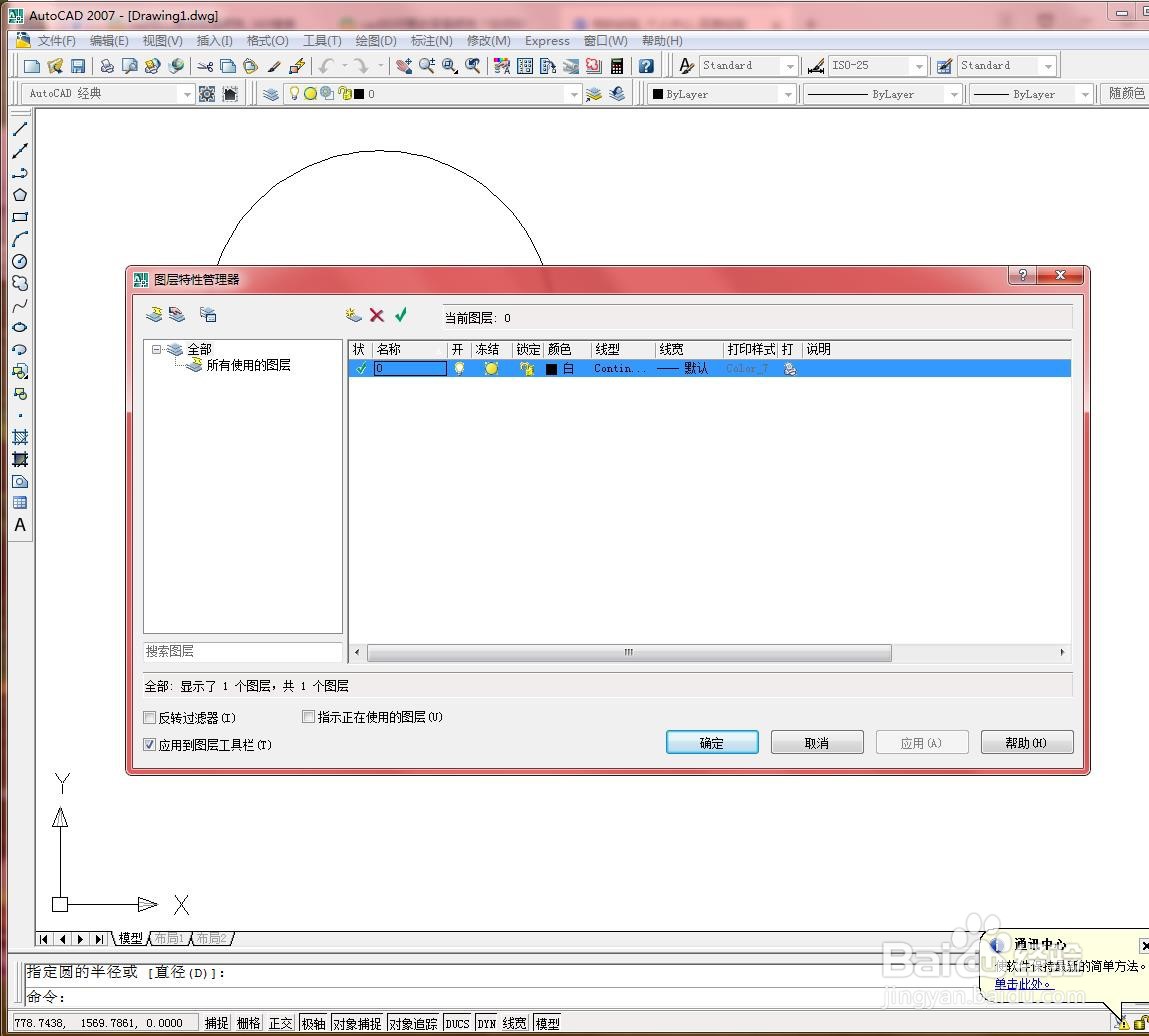This screenshot has width=1149, height=1036.
Task: Click the New drawing toolbar icon
Action: pos(32,66)
